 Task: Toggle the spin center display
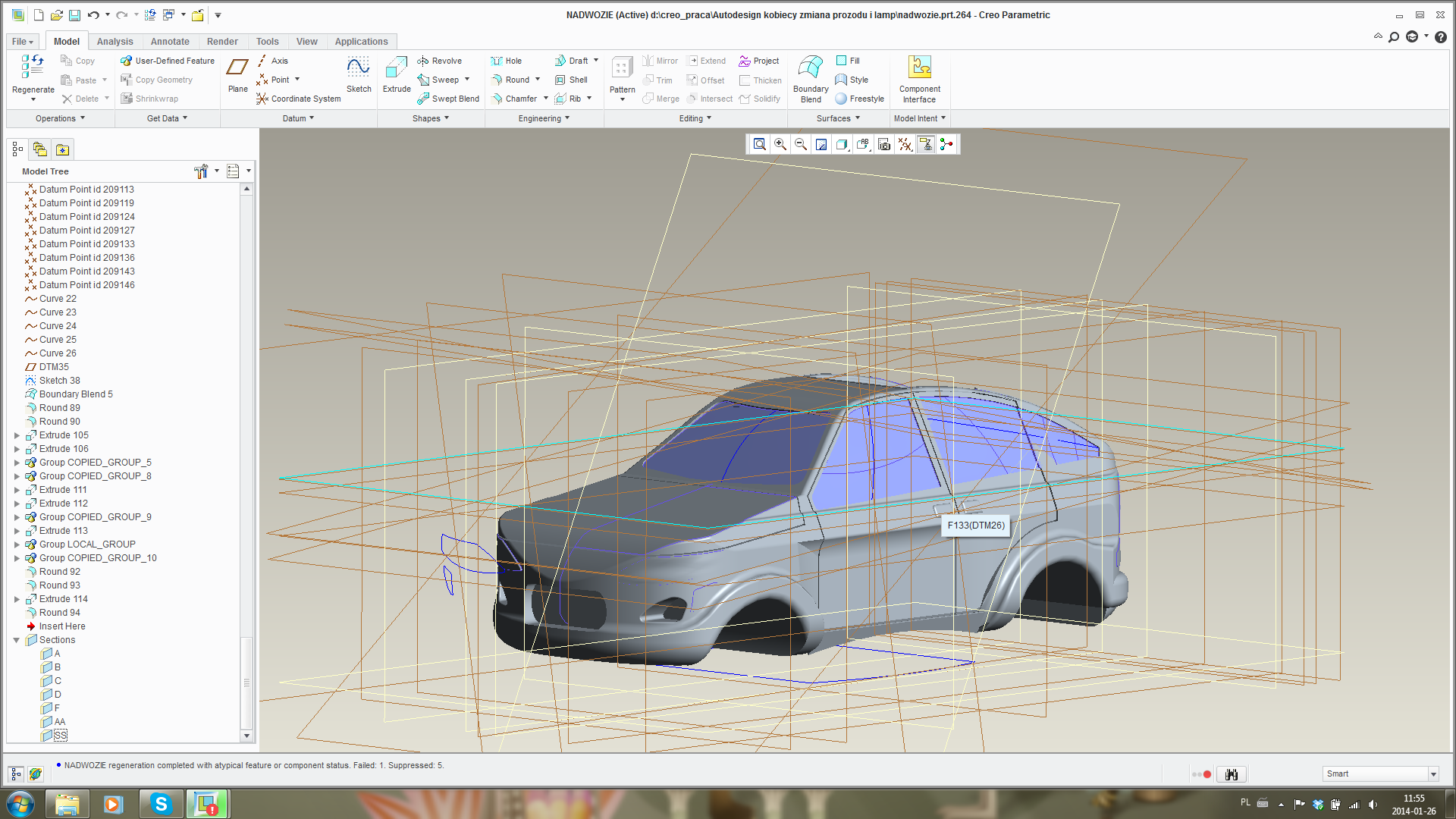946,144
